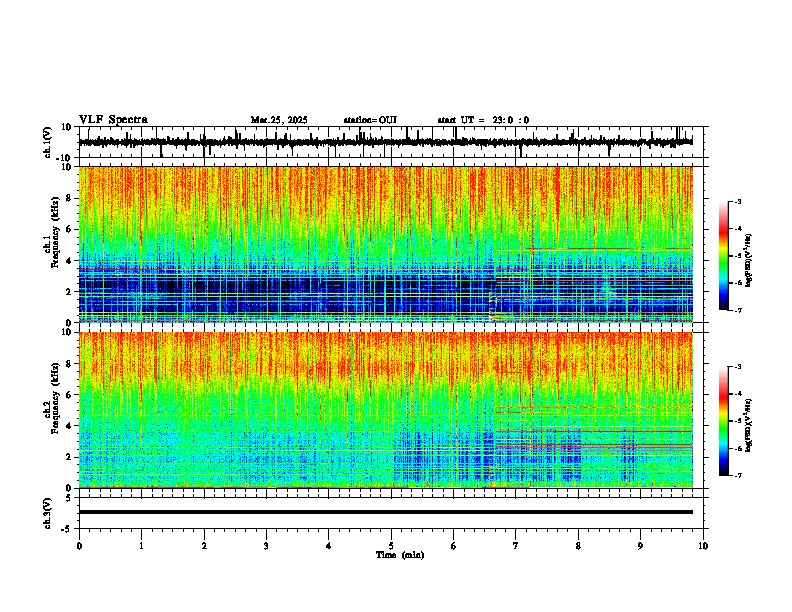Click the ch.3(V) flat line panel
The height and width of the screenshot is (612, 792).
tap(393, 513)
